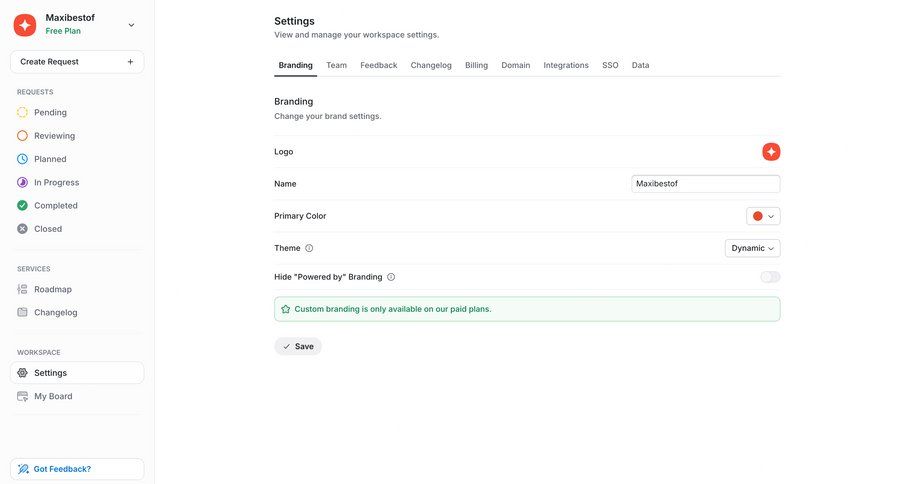Switch to the Team tab
The width and height of the screenshot is (900, 484).
pos(336,65)
